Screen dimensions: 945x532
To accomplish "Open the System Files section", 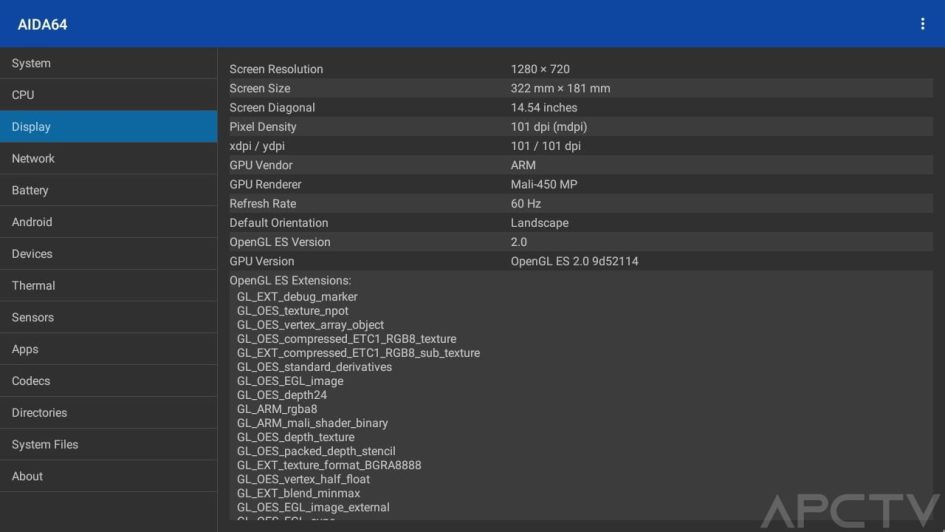I will [x=108, y=445].
